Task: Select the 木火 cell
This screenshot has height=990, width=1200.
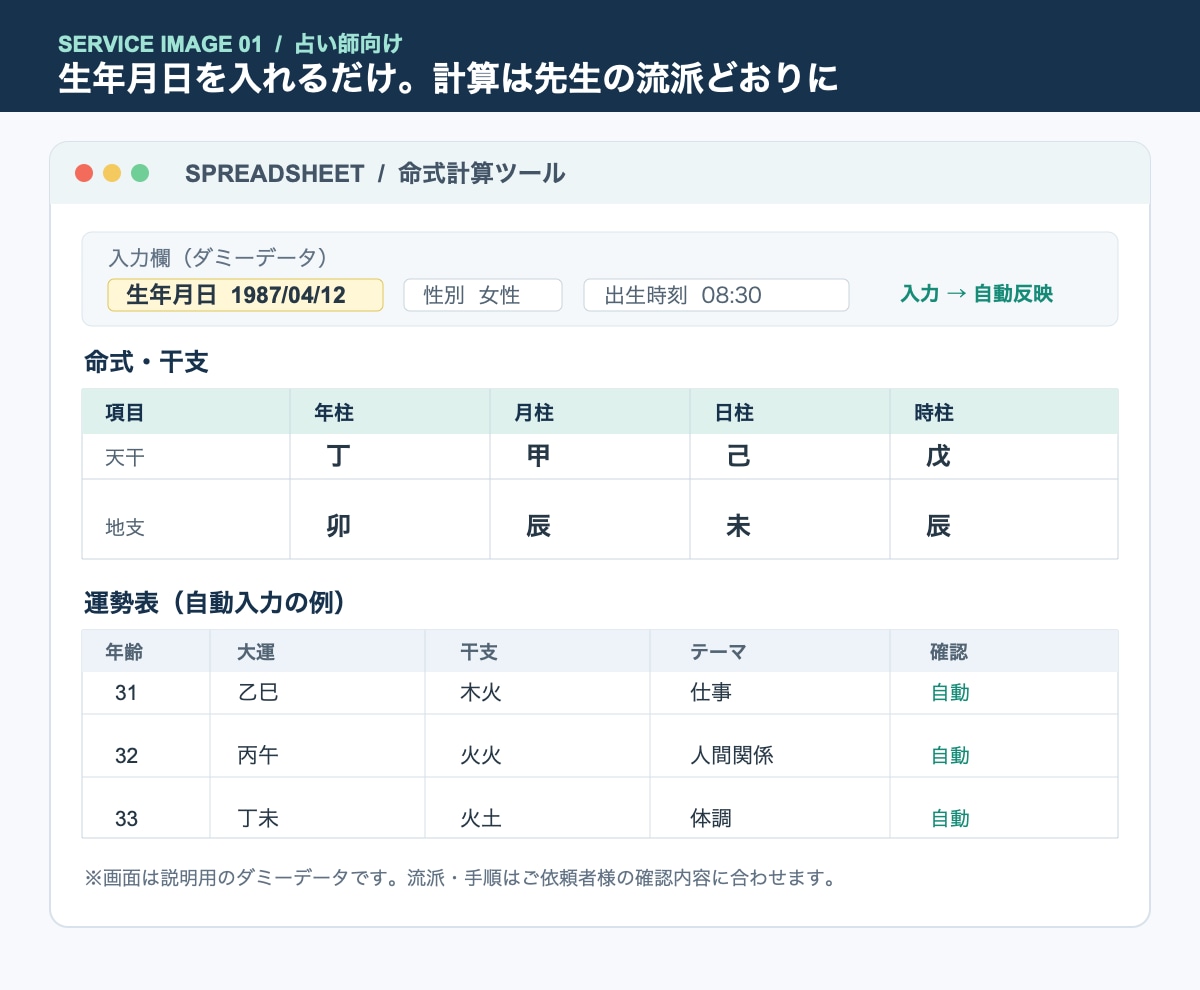Action: [538, 693]
